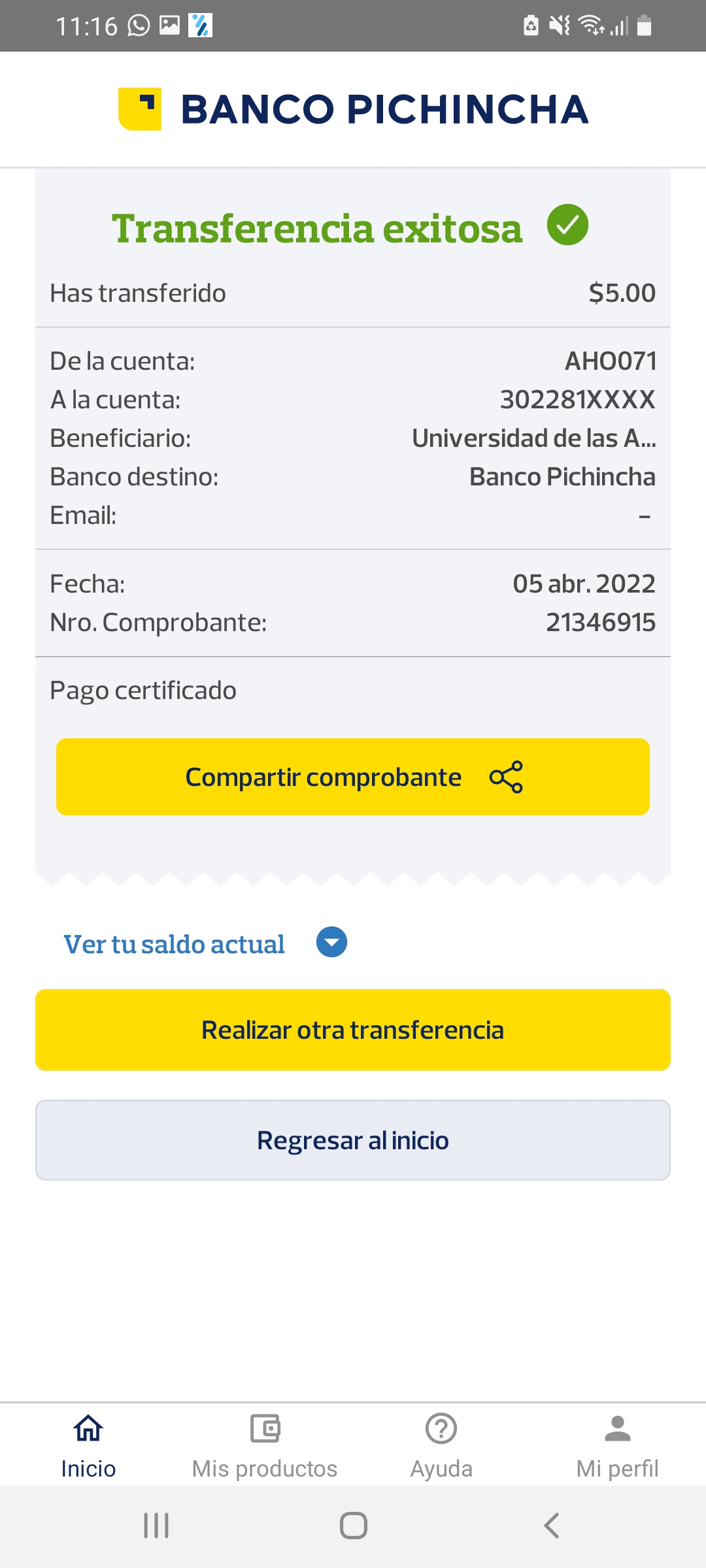Open the Mis productos wallet icon
This screenshot has height=1568, width=706.
click(265, 1428)
